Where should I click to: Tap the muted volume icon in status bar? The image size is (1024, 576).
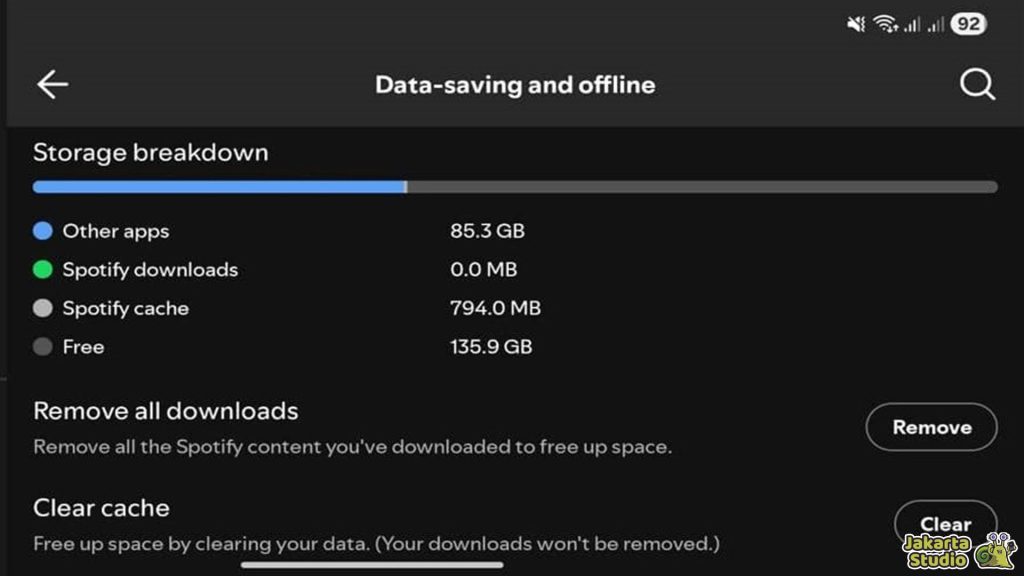pyautogui.click(x=855, y=22)
